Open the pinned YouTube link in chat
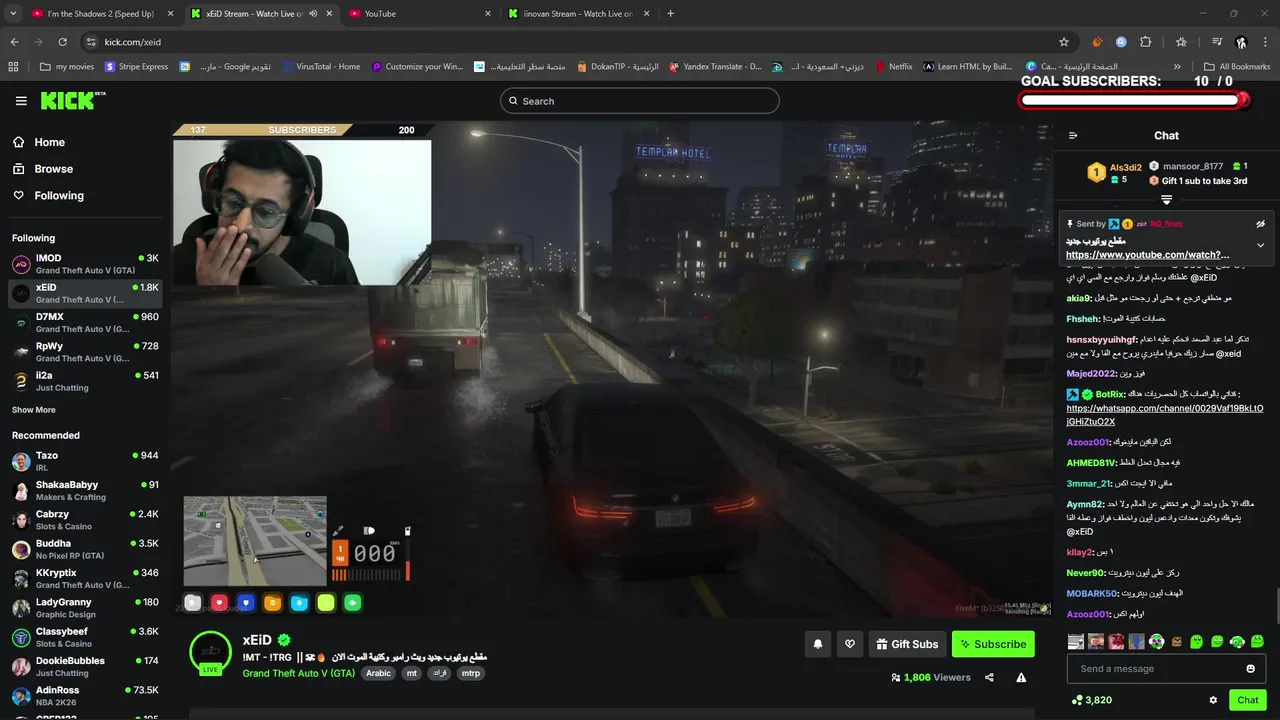1280x720 pixels. 1147,255
